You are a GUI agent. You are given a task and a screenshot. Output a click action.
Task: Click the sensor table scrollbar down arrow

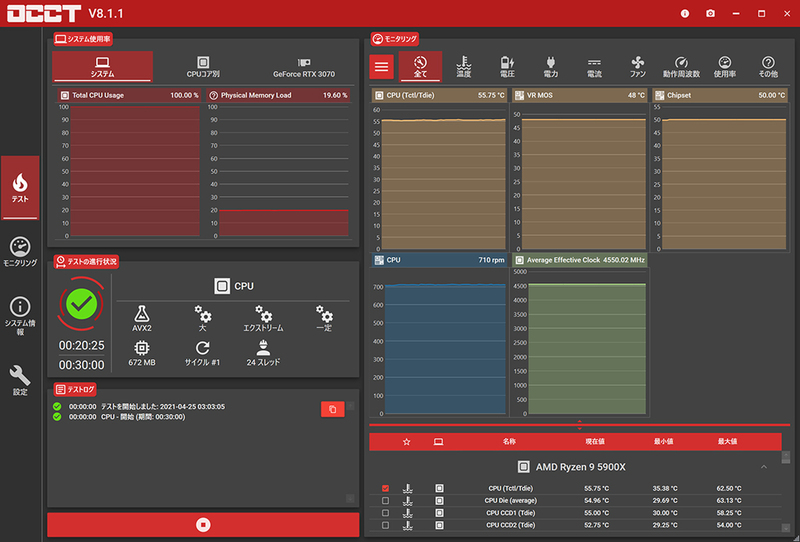786,528
